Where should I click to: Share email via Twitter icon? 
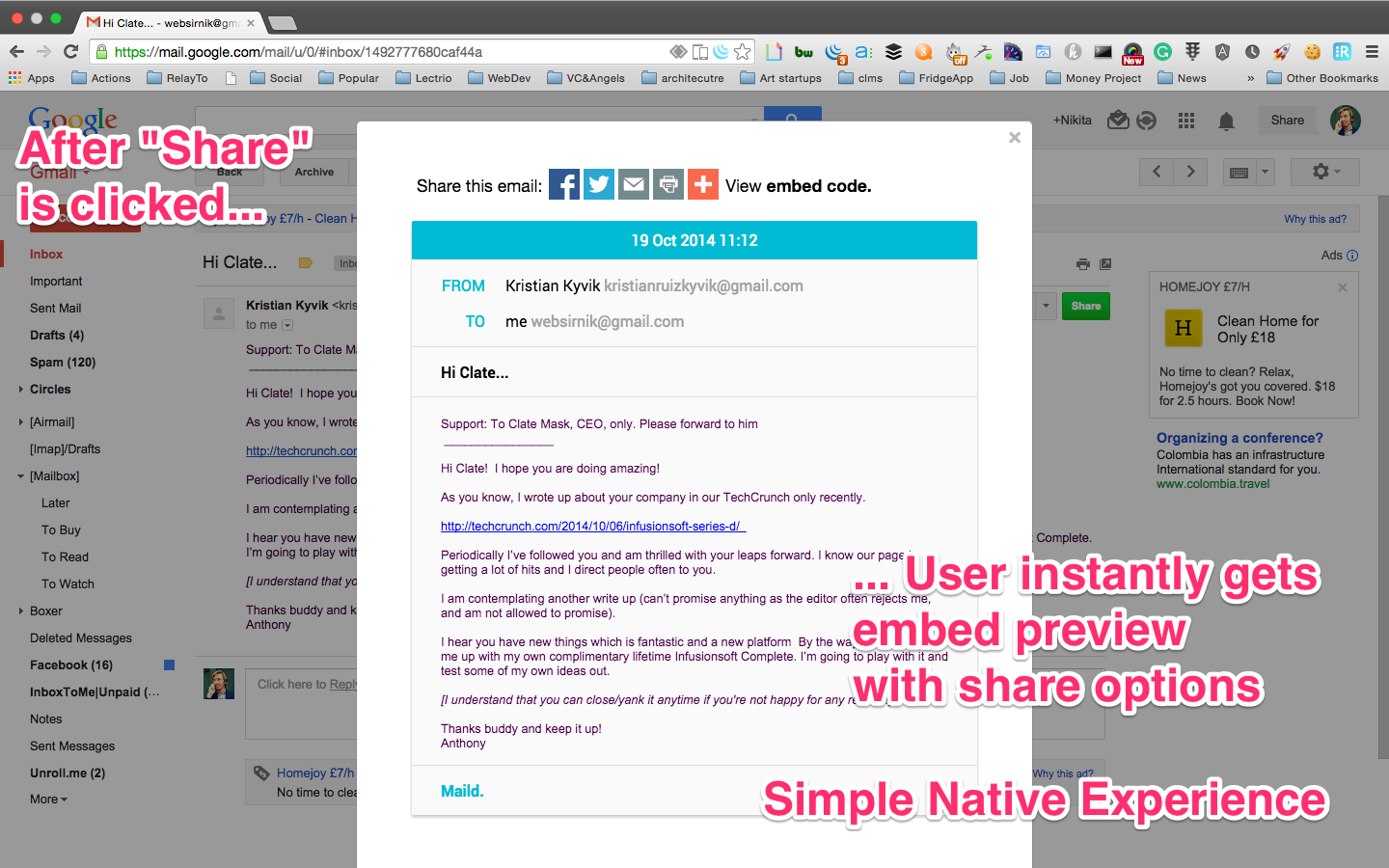click(599, 184)
